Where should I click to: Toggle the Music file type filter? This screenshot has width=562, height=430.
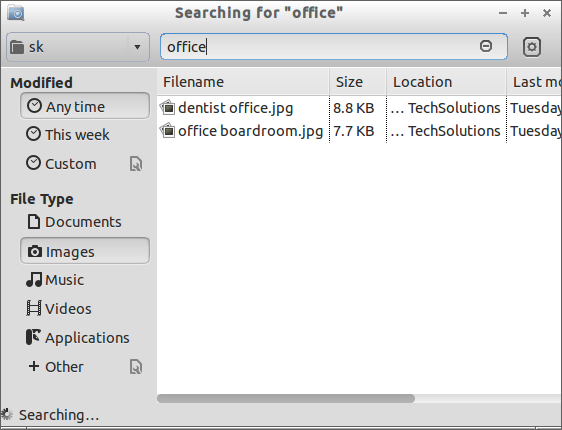tap(85, 280)
